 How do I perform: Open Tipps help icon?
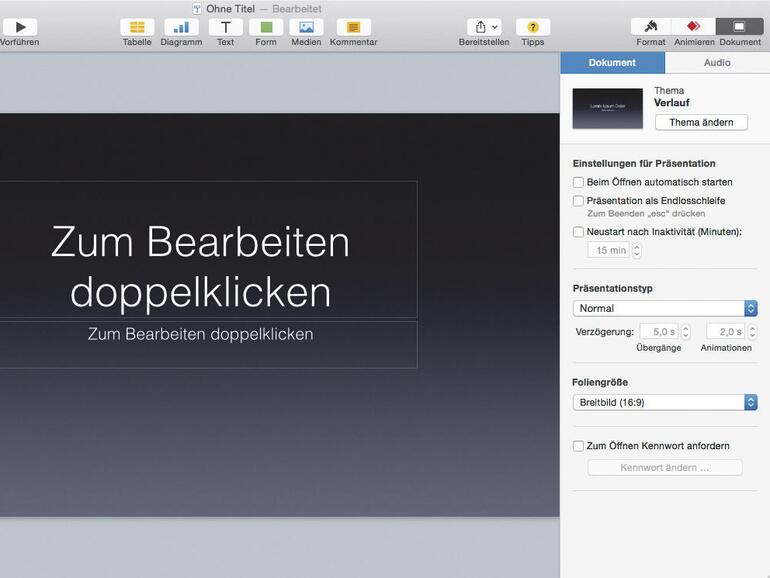[533, 27]
